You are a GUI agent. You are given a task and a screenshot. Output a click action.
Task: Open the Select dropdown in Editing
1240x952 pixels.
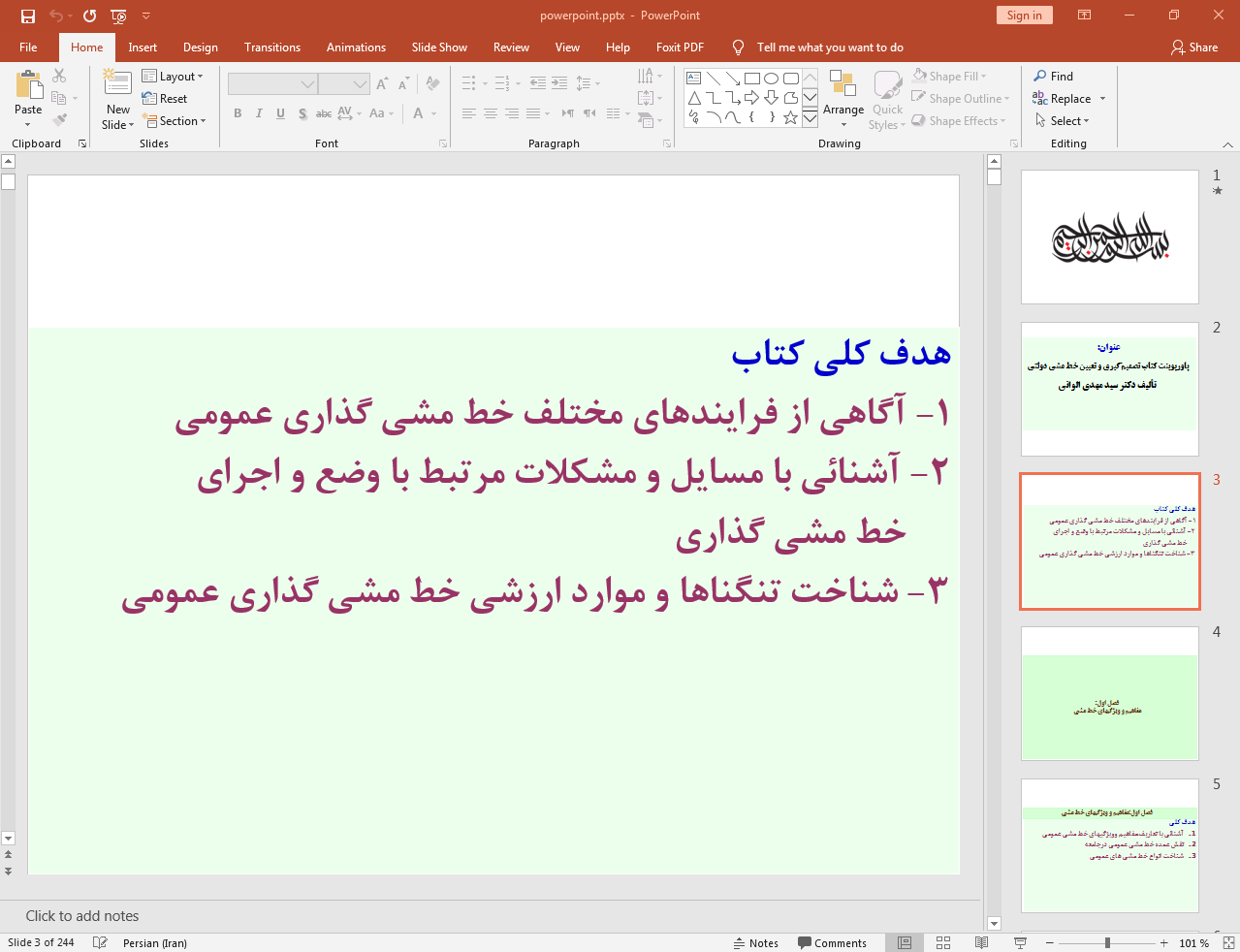click(x=1064, y=120)
